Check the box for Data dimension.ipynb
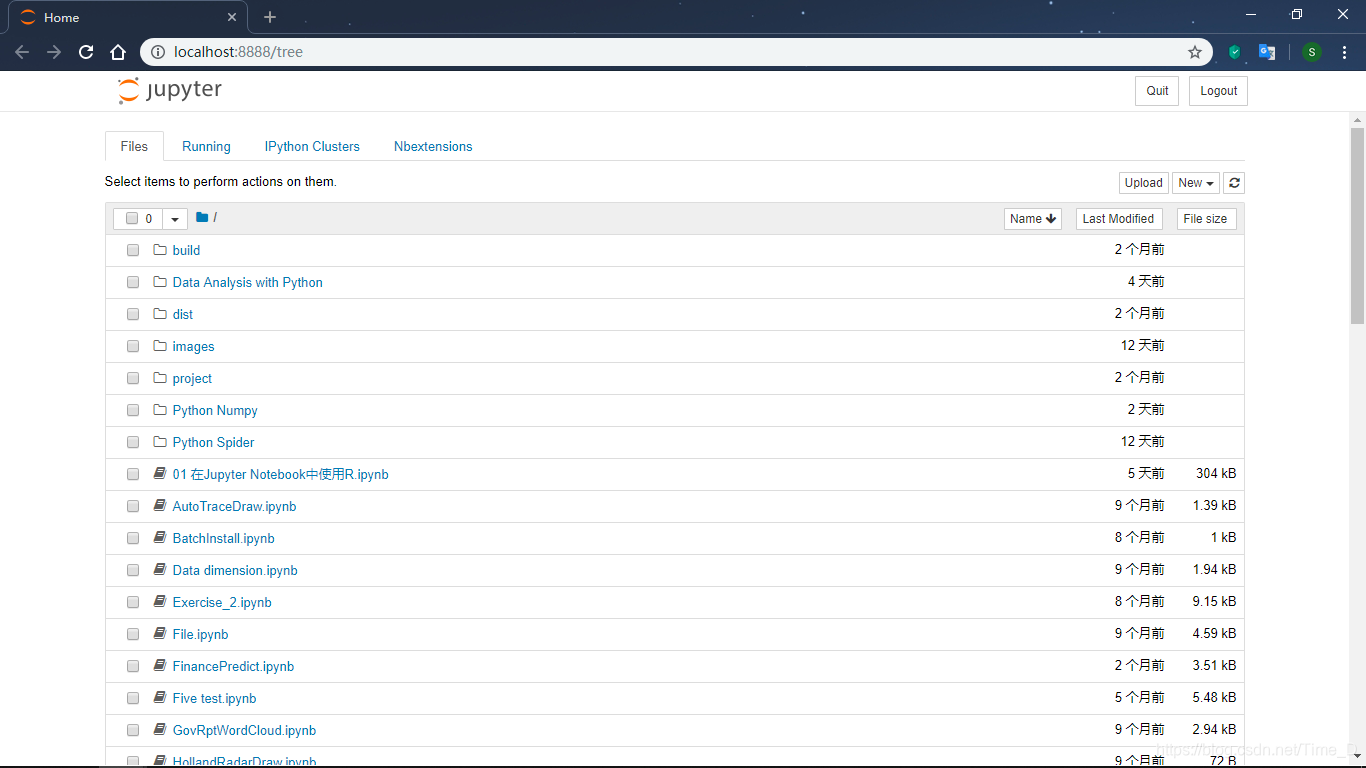 pos(133,570)
